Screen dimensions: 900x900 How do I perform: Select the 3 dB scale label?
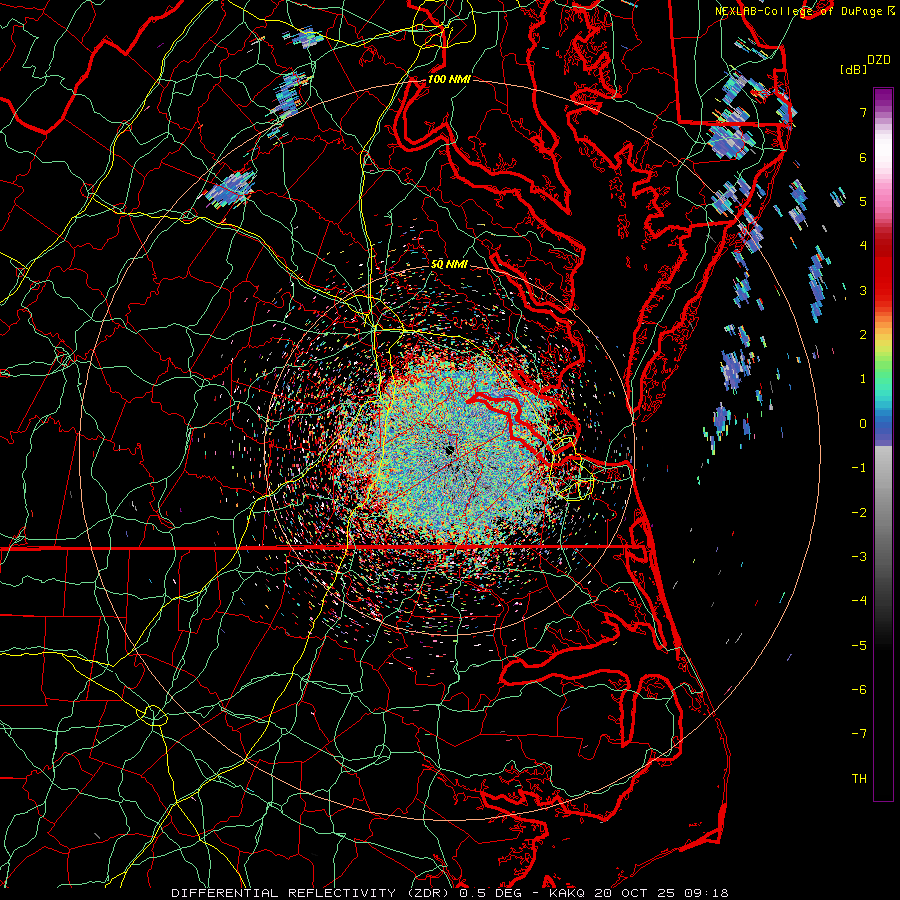pyautogui.click(x=863, y=290)
